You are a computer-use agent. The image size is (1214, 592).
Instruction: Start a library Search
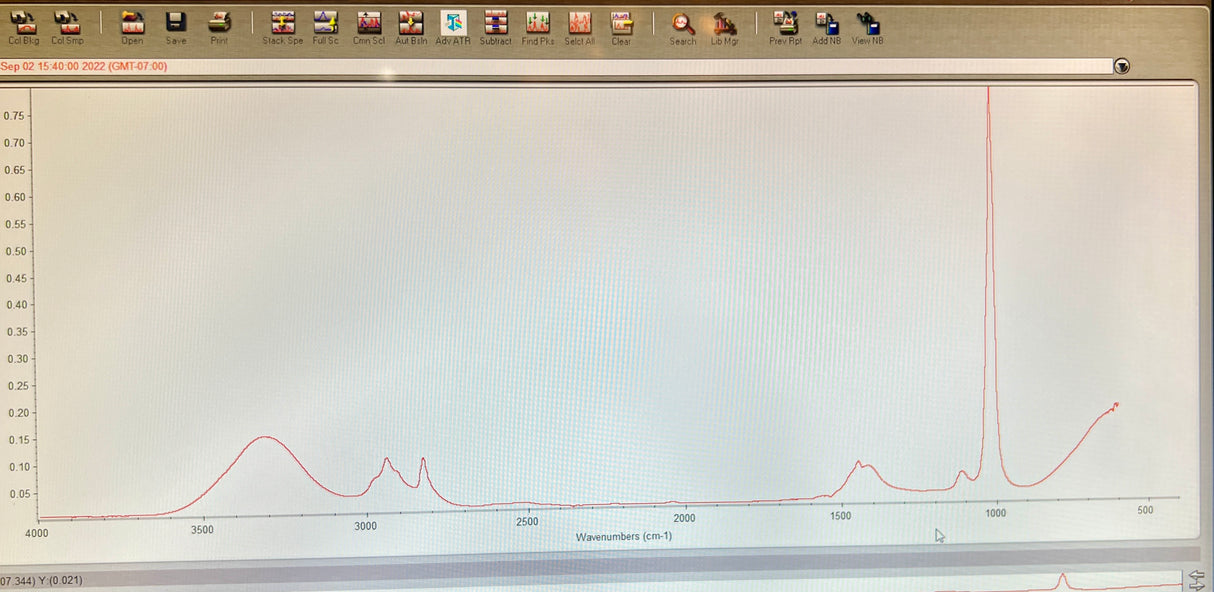(x=683, y=26)
